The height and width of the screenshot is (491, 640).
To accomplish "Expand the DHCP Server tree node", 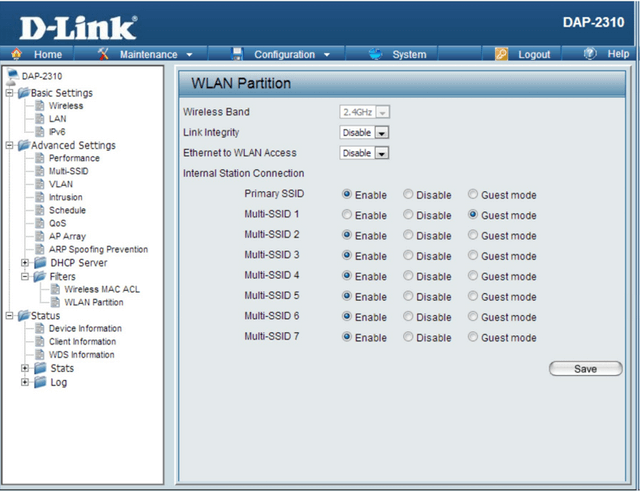I will pos(25,263).
